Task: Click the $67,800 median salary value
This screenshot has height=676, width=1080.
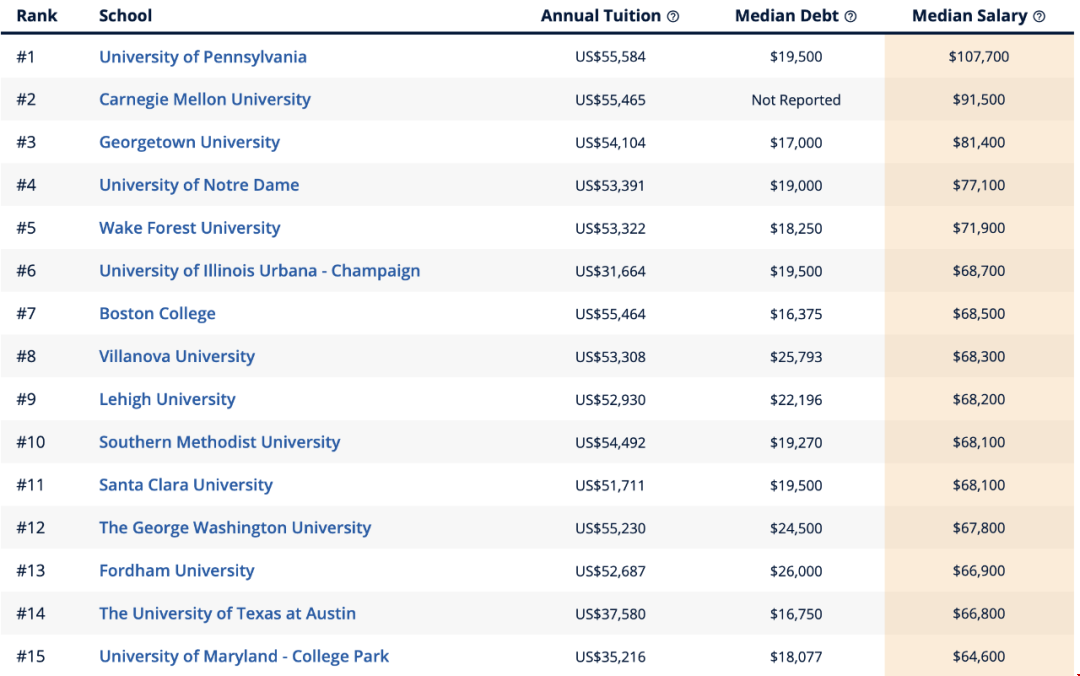Action: [x=979, y=528]
